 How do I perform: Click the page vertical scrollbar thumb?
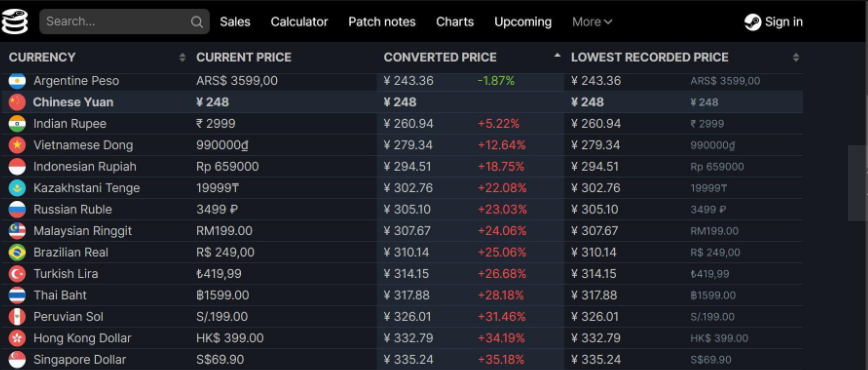tap(857, 183)
